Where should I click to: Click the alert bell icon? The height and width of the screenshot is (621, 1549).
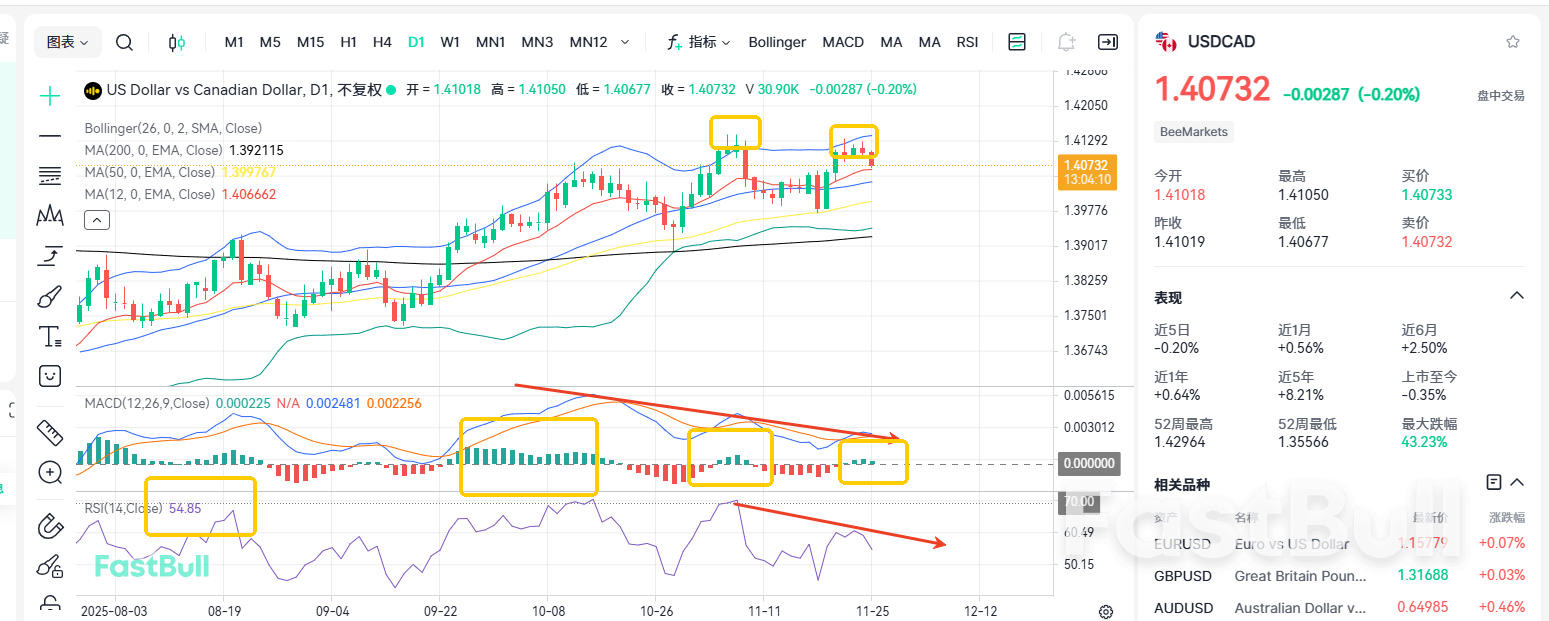tap(1065, 42)
